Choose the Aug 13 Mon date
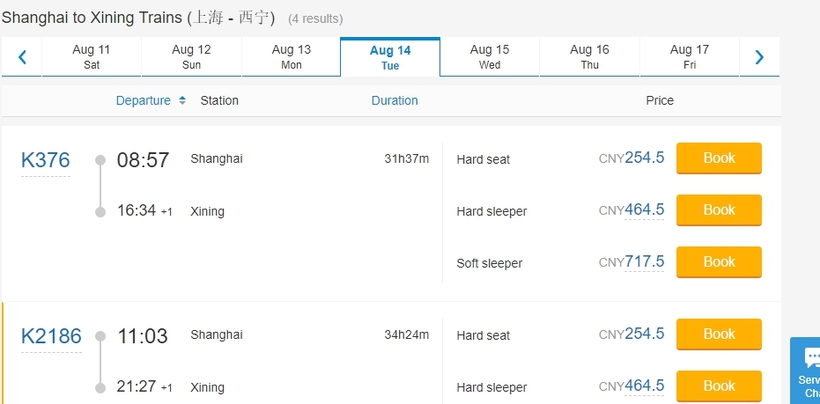 [x=291, y=57]
